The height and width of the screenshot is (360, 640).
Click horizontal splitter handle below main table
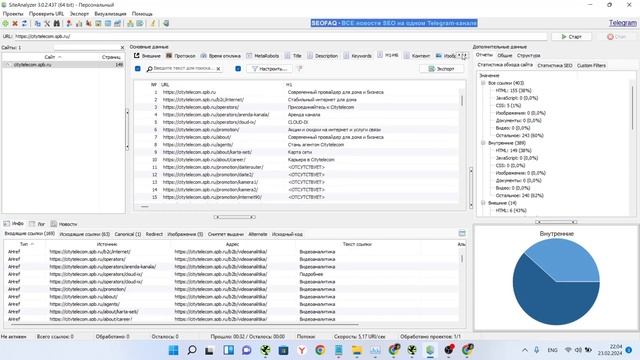coord(234,217)
